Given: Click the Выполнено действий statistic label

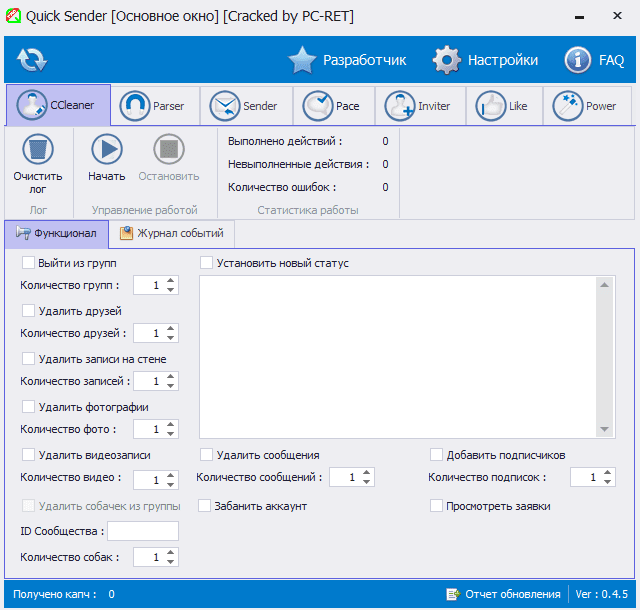Looking at the screenshot, I should point(284,141).
